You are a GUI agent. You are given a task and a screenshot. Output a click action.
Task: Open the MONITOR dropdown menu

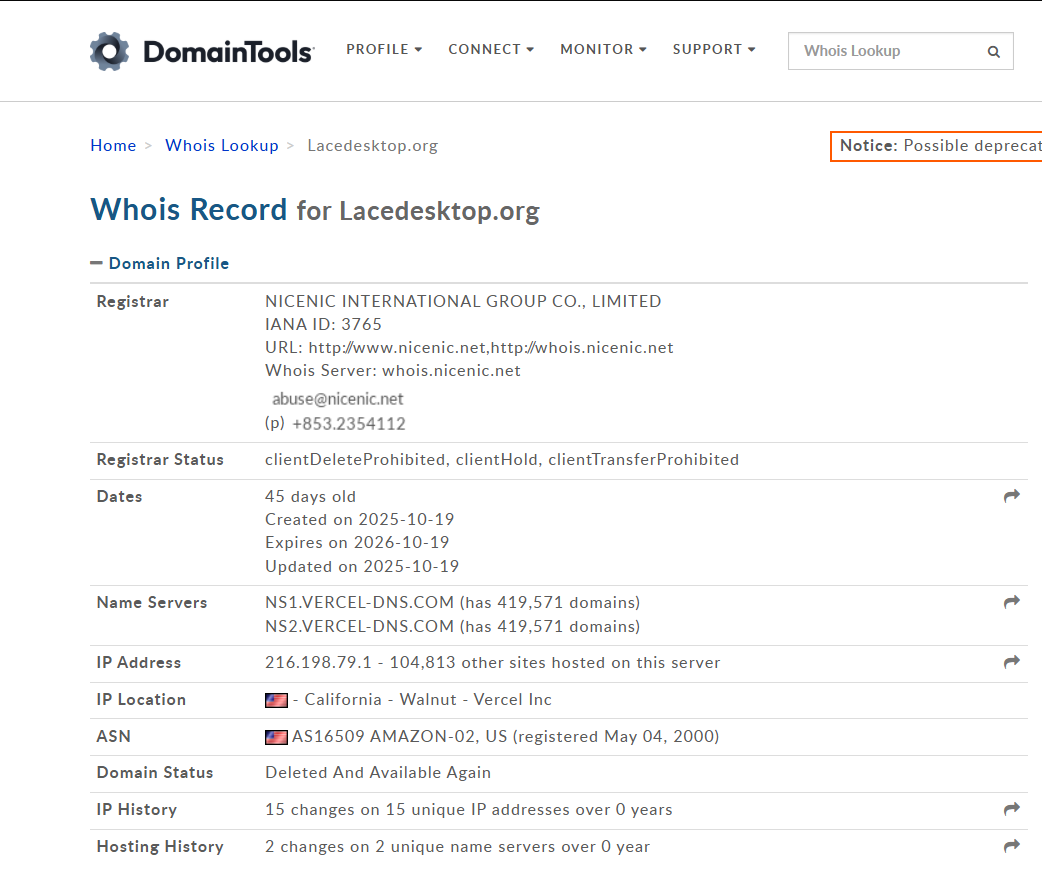click(x=603, y=50)
